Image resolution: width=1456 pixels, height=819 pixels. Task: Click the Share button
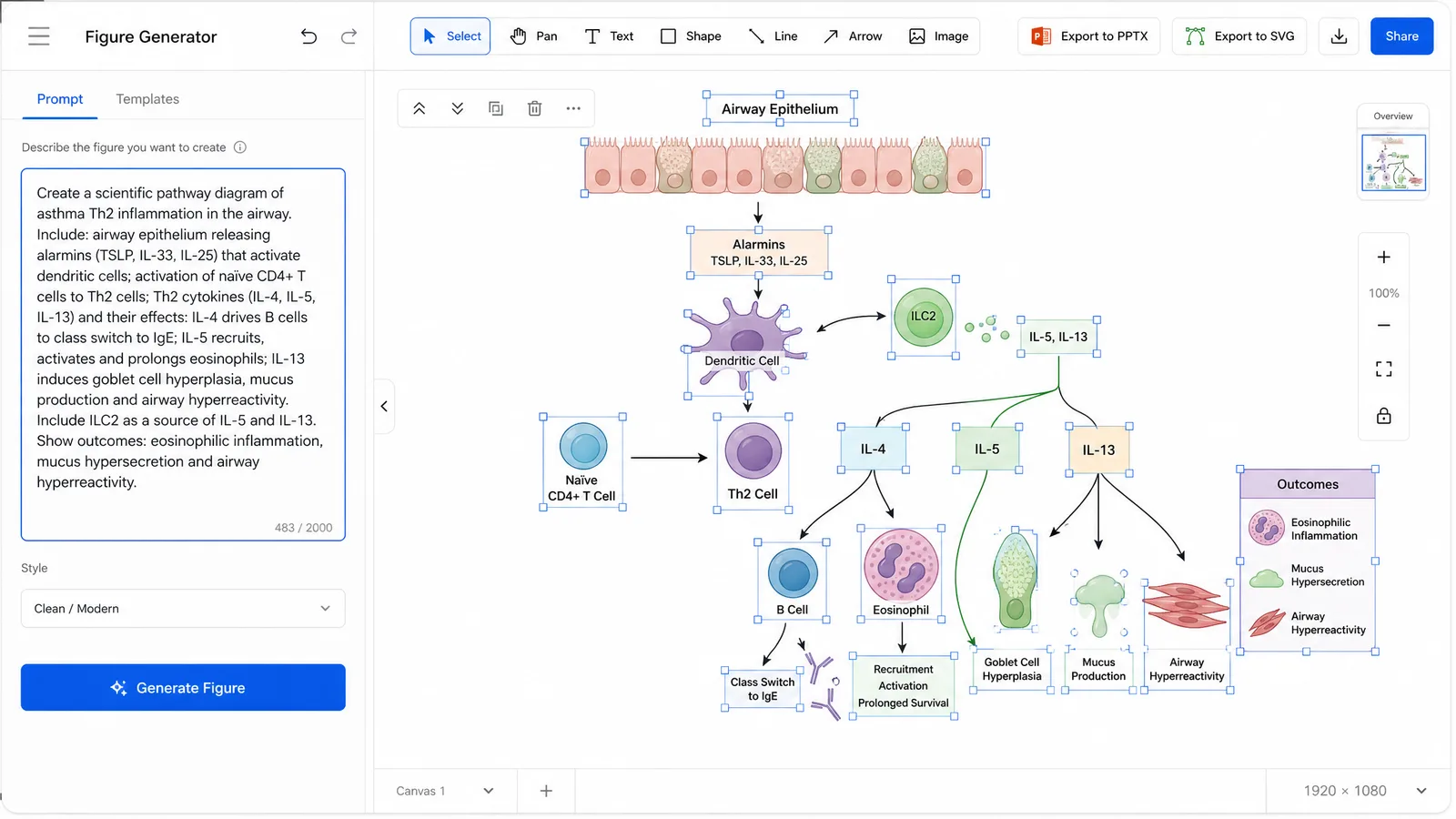1401,36
